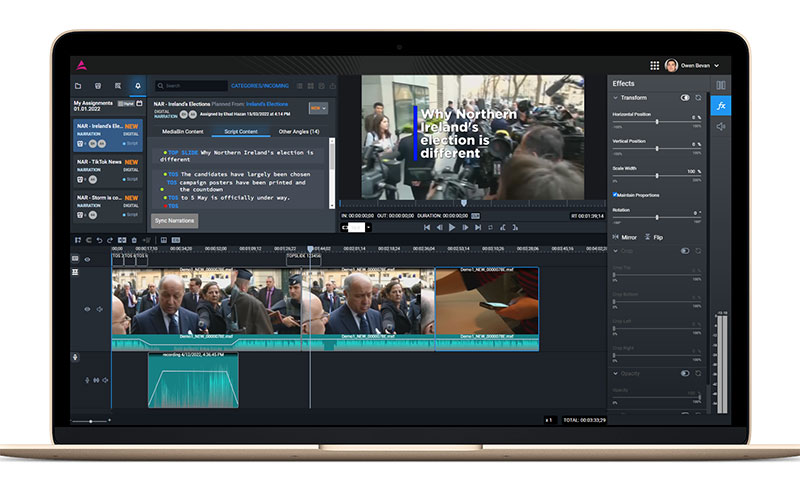Screen dimensions: 800x489
Task: Uncheck Maintain Proportions checkbox
Action: point(615,194)
